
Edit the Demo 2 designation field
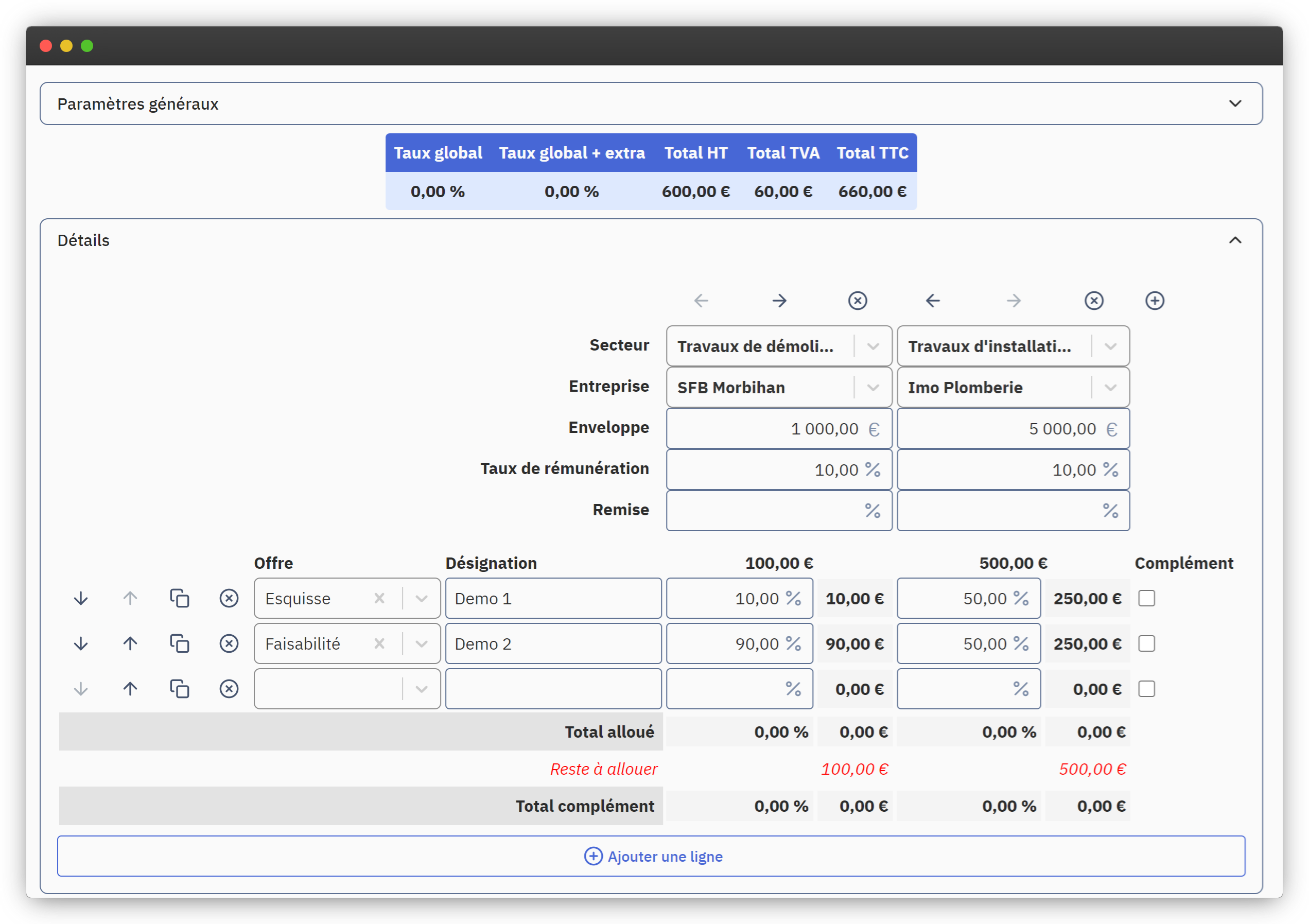[x=553, y=643]
